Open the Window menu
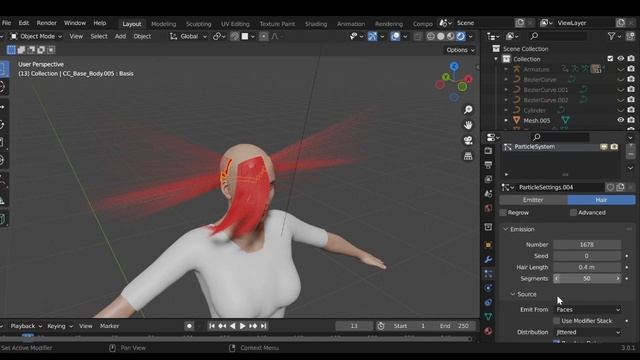This screenshot has width=640, height=360. pyautogui.click(x=75, y=23)
